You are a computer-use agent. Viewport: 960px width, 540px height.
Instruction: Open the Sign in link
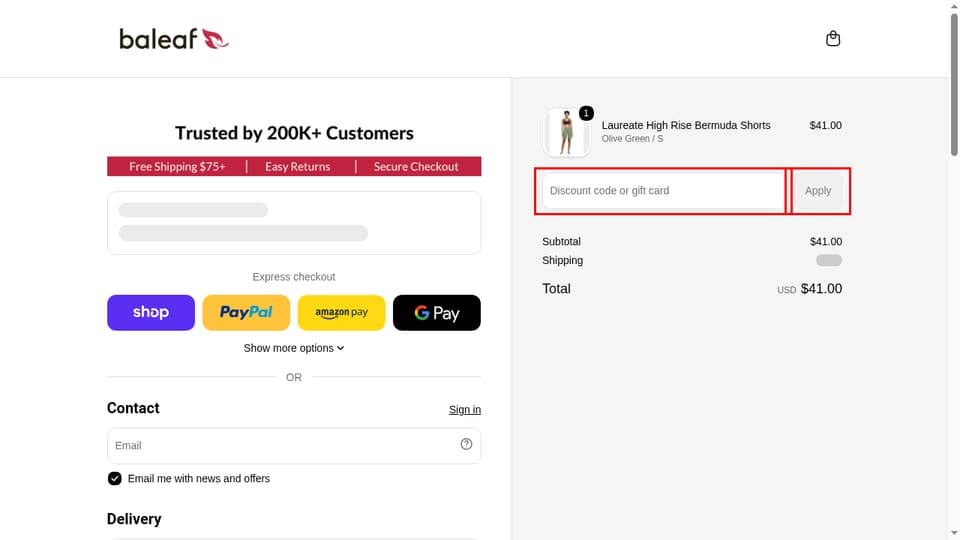[x=465, y=410]
